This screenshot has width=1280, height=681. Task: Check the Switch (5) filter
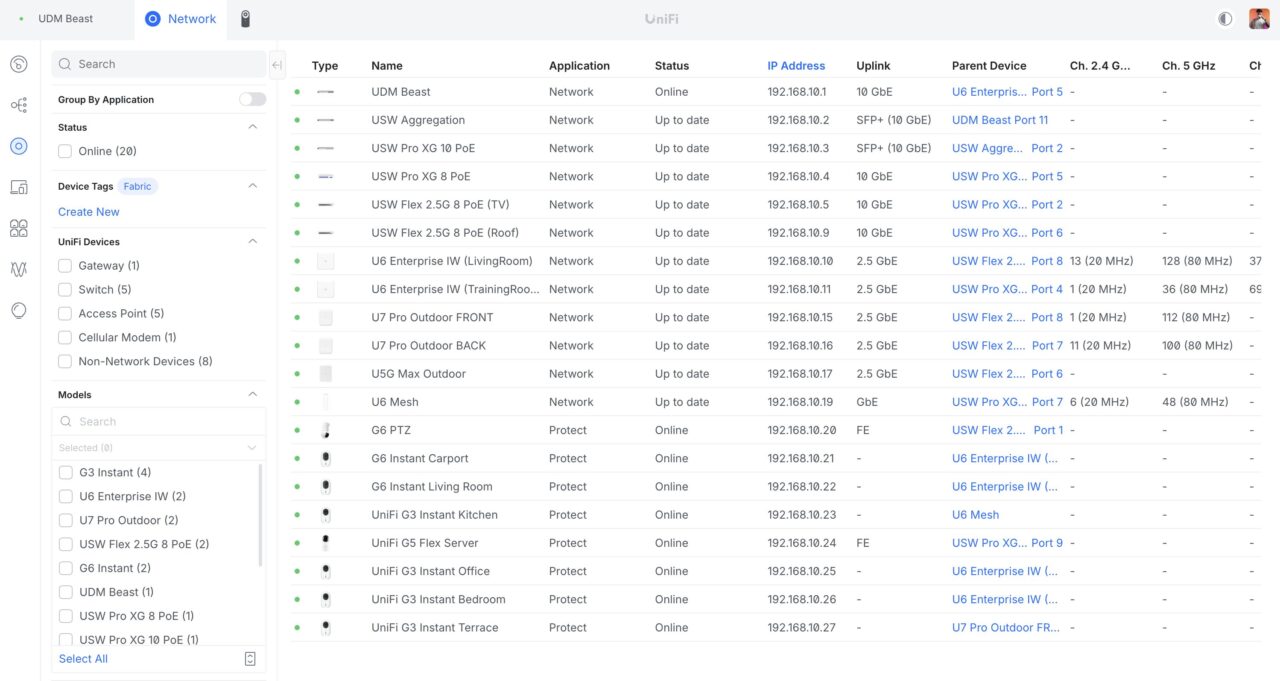point(65,290)
